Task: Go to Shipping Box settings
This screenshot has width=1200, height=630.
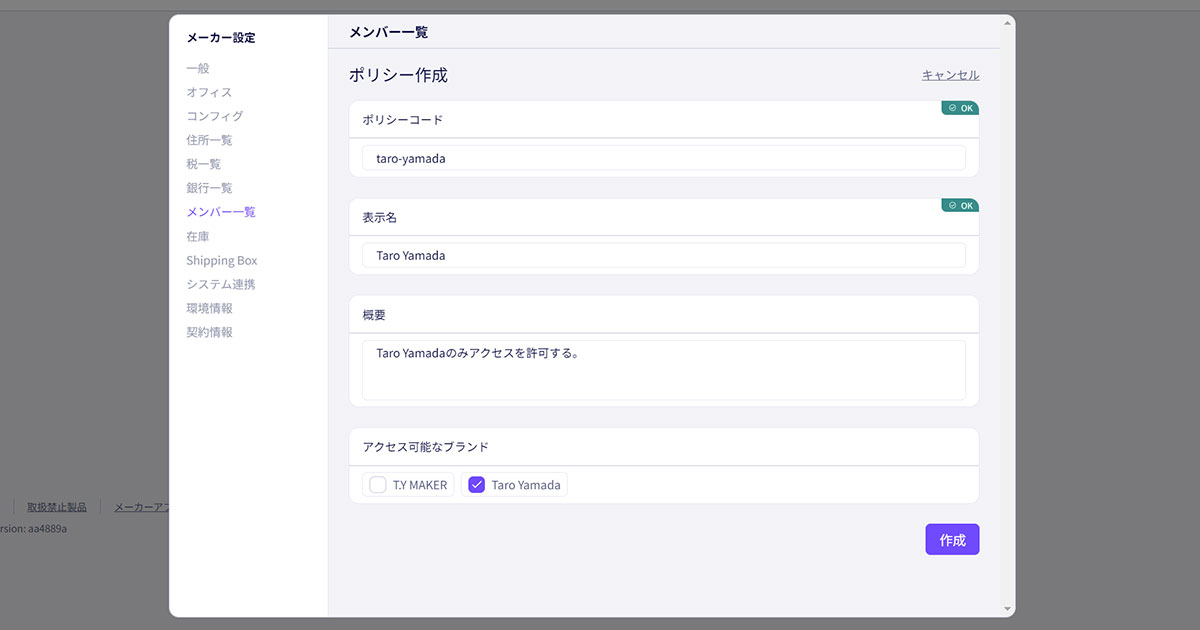Action: 221,260
